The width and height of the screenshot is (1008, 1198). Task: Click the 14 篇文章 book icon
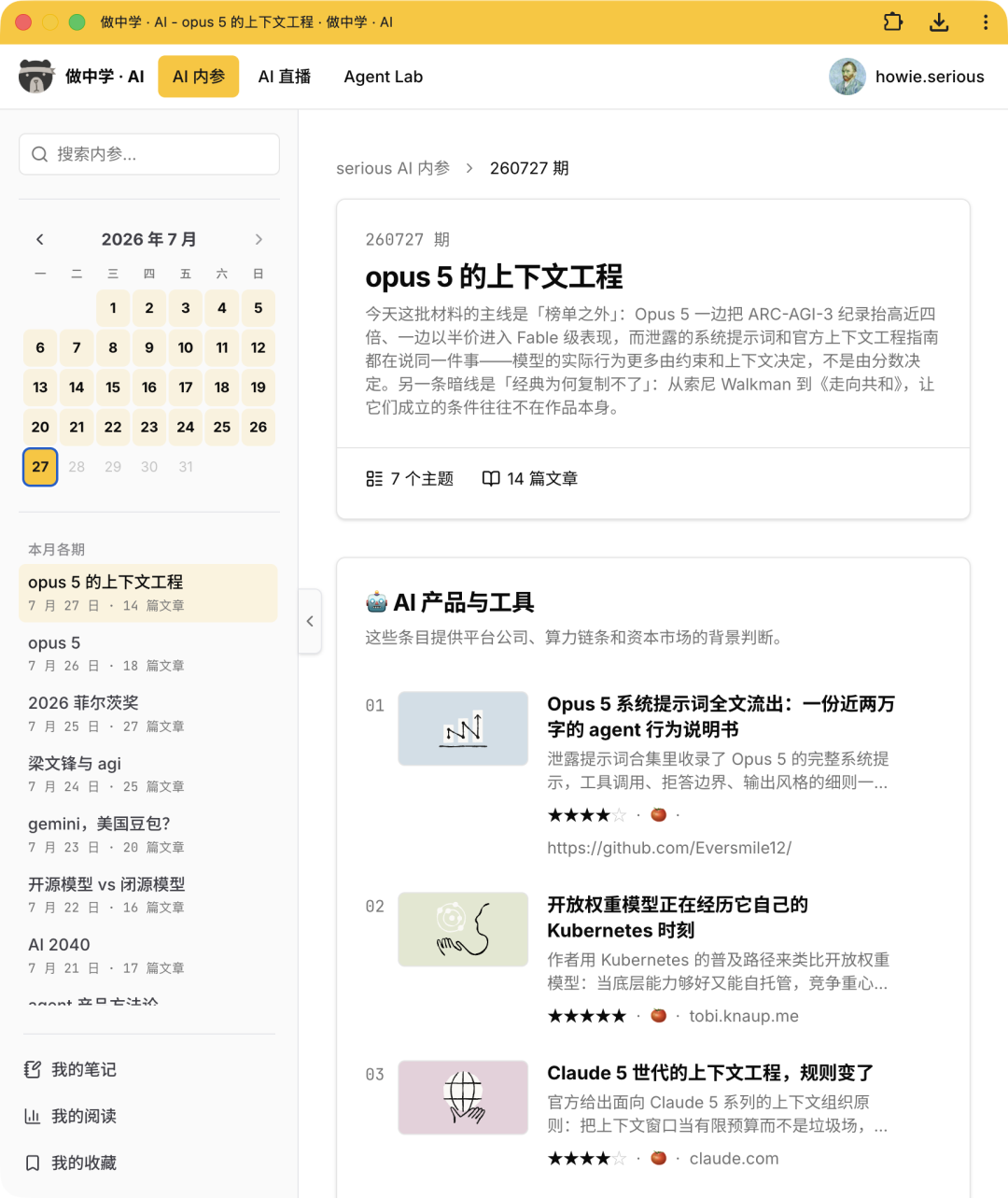click(491, 479)
